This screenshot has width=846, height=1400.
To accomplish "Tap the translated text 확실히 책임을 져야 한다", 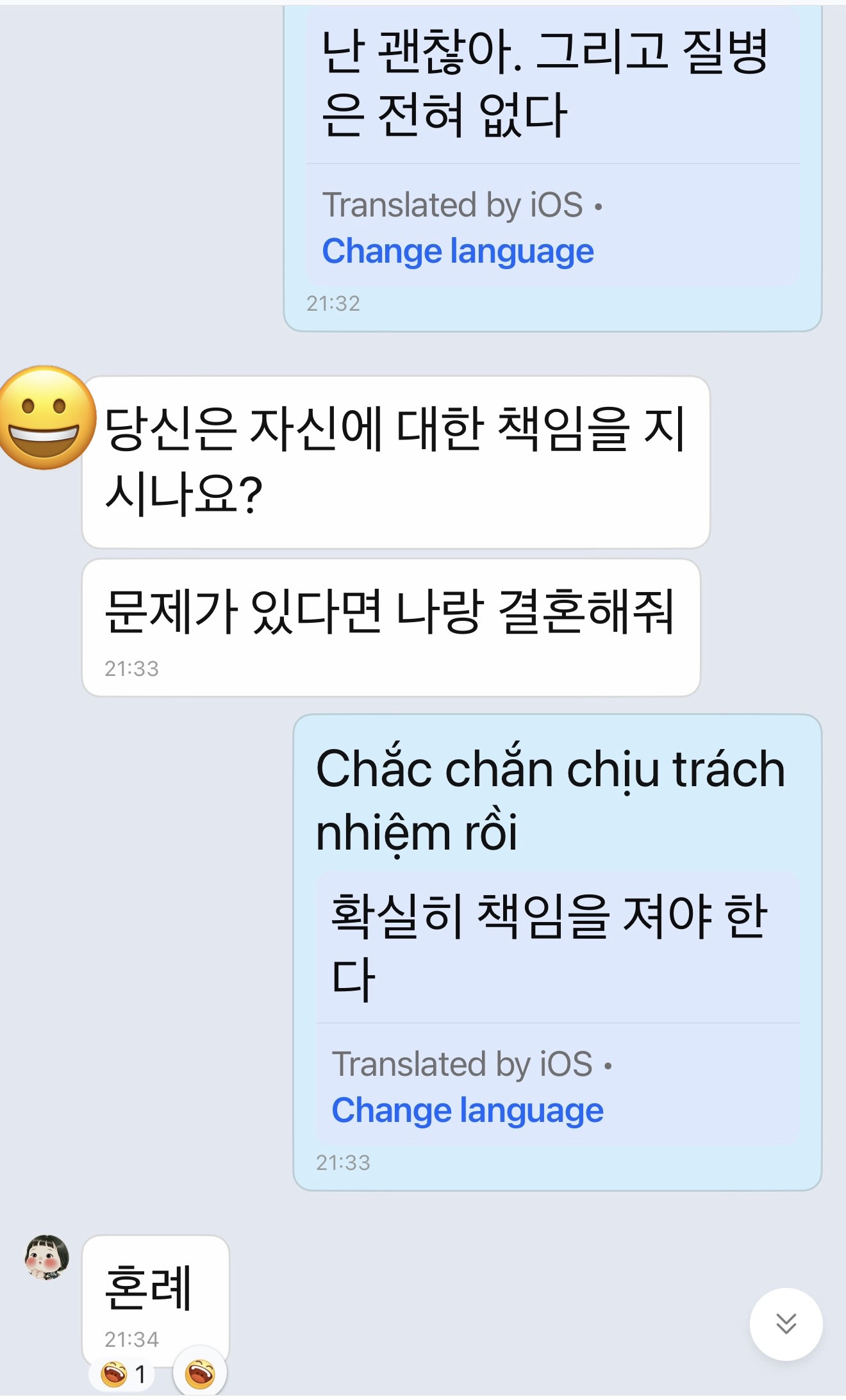I will 549,946.
